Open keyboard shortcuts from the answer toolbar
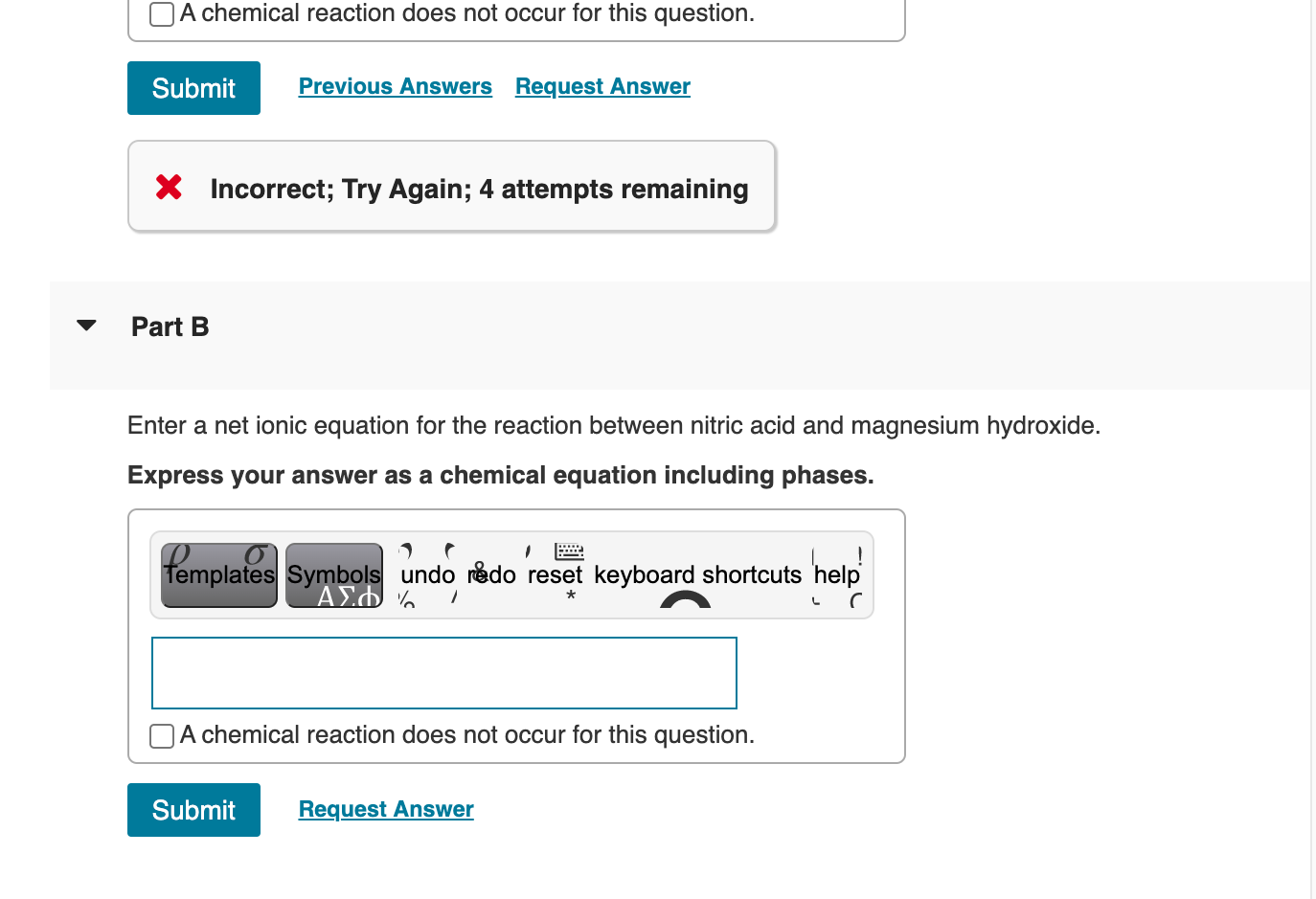 pos(697,574)
